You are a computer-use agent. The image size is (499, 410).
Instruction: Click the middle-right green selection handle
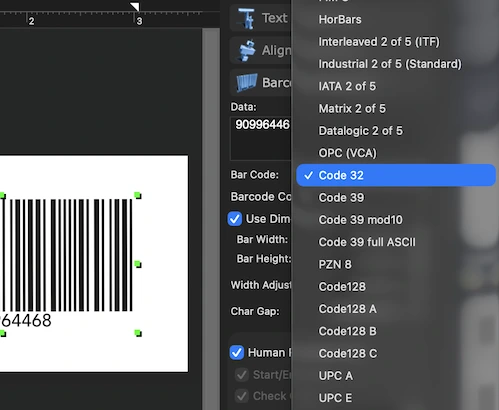138,264
